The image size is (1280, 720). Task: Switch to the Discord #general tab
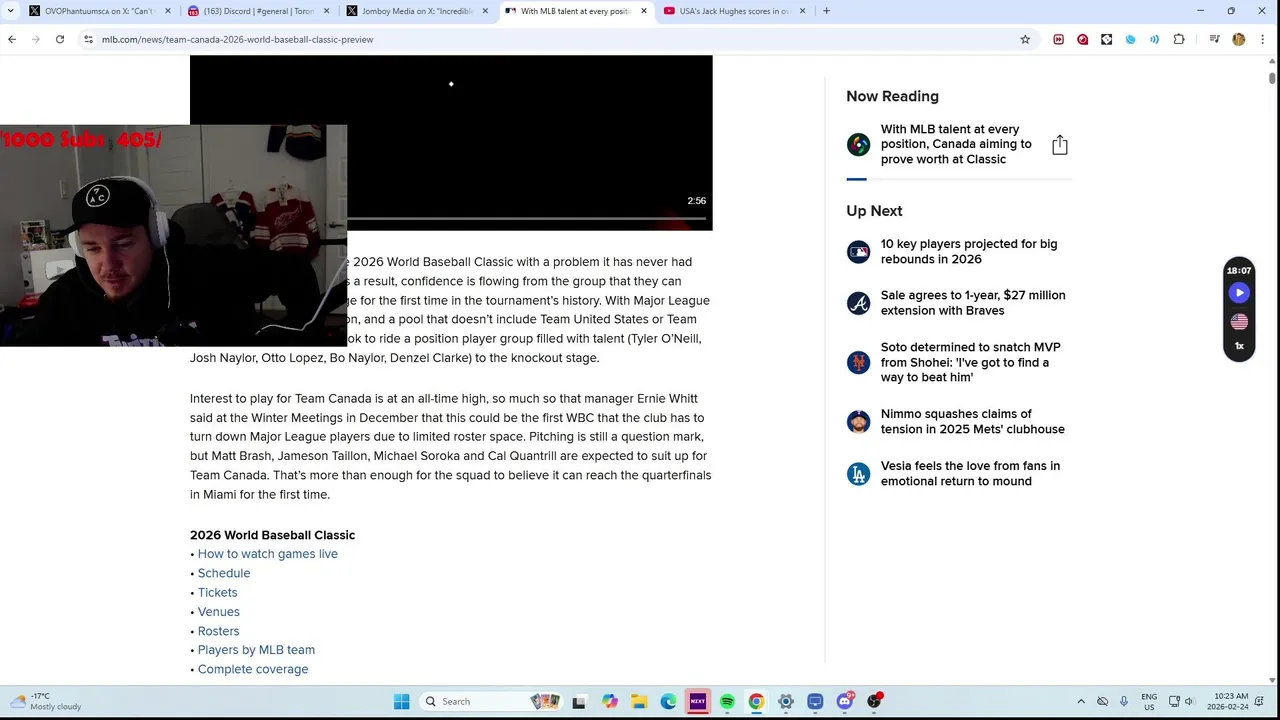pos(257,11)
